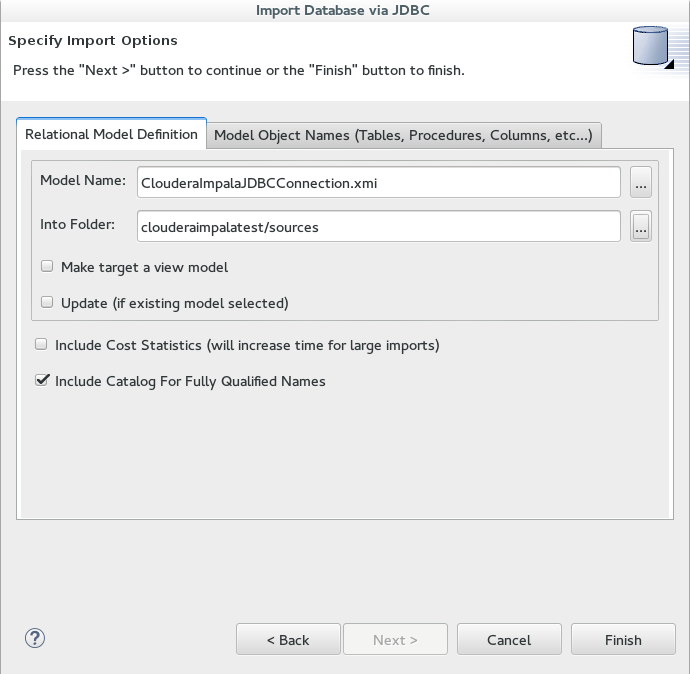The height and width of the screenshot is (674, 690).
Task: Browse for Into Folder with ellipsis button
Action: [x=641, y=226]
